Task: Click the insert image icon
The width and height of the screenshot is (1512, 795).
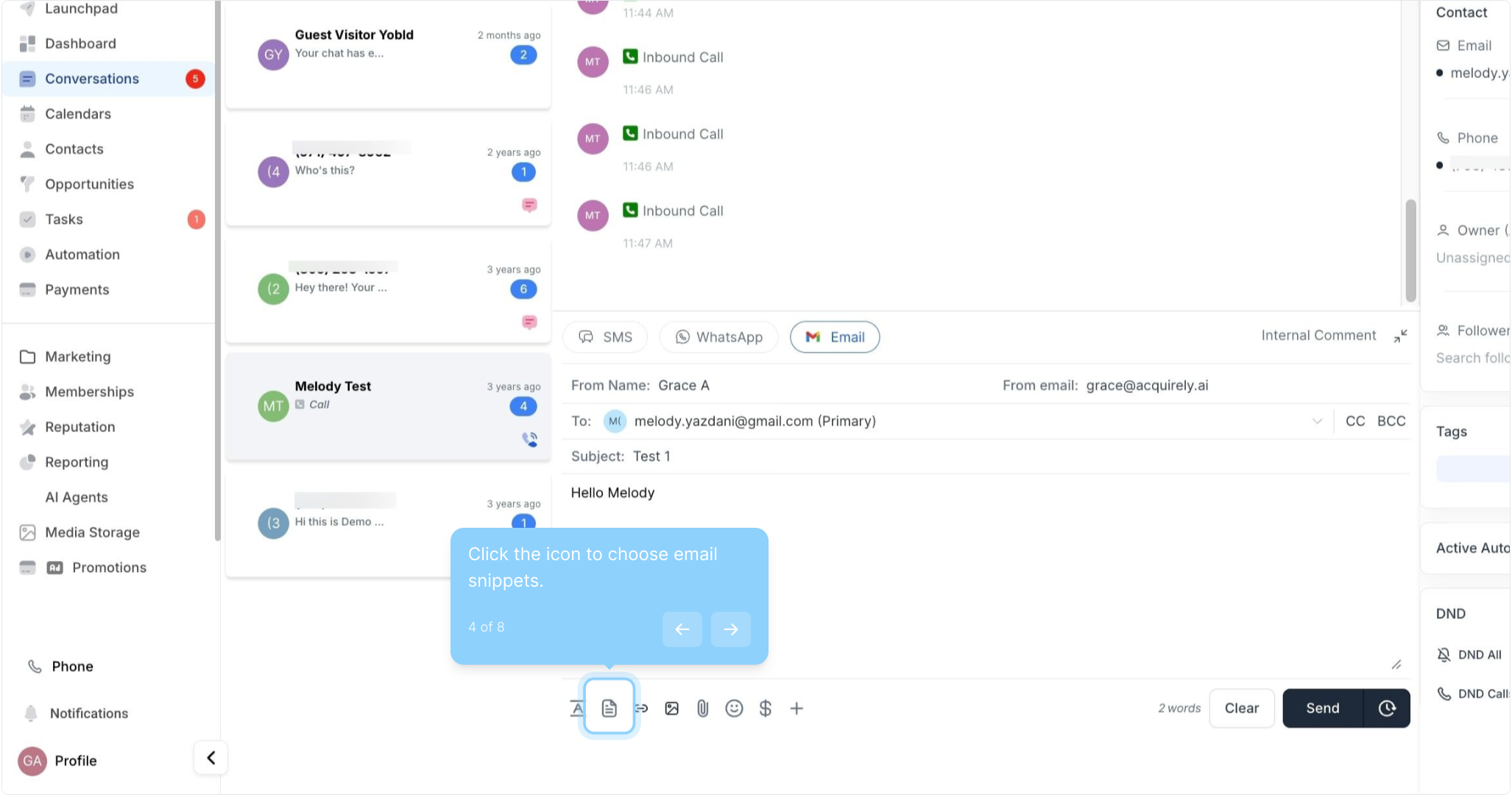Action: click(671, 708)
